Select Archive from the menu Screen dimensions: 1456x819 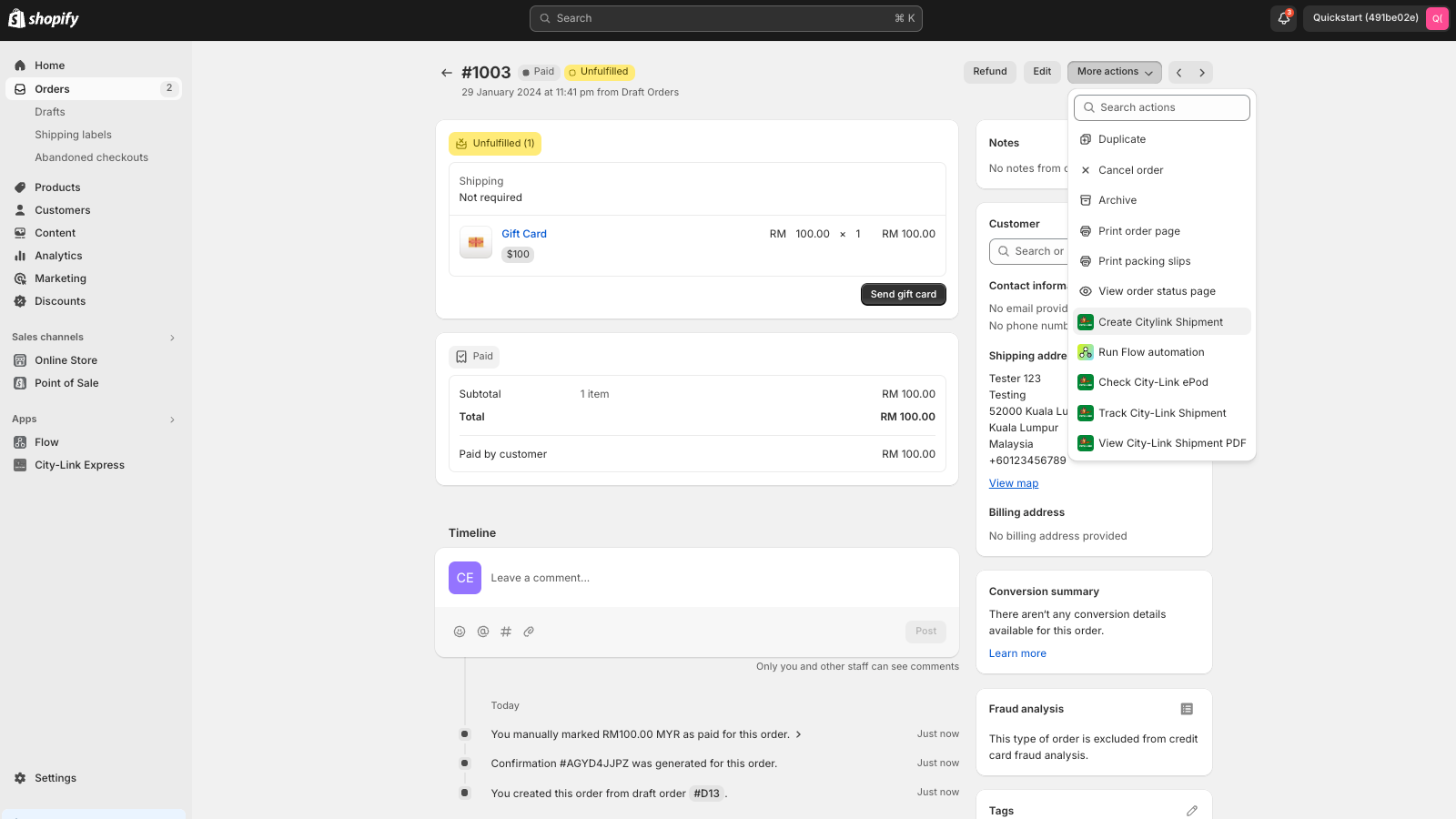point(1162,200)
